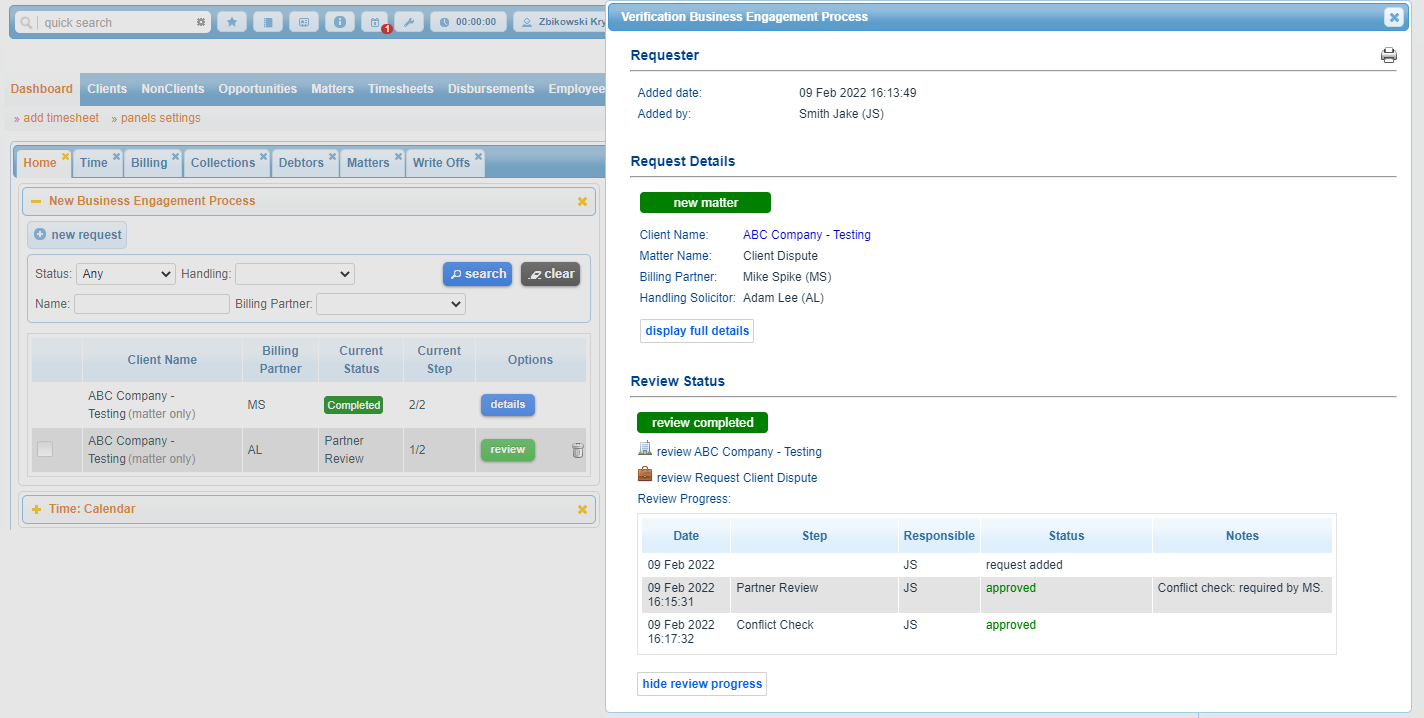1424x718 pixels.
Task: Switch to the Collections tab
Action: pos(222,163)
